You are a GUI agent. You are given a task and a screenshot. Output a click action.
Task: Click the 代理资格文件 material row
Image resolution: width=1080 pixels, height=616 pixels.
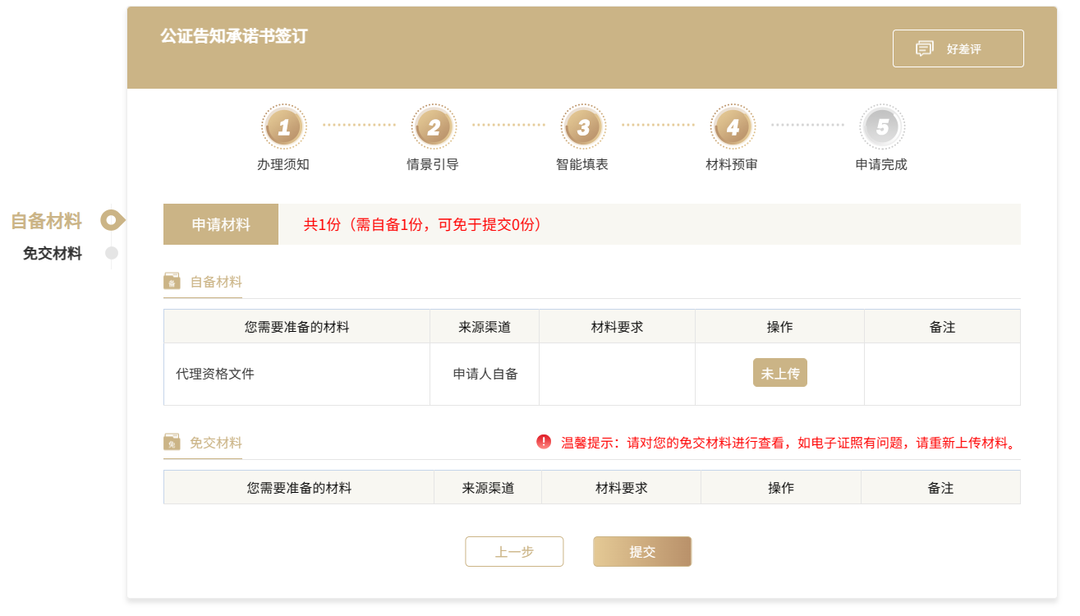tap(215, 374)
